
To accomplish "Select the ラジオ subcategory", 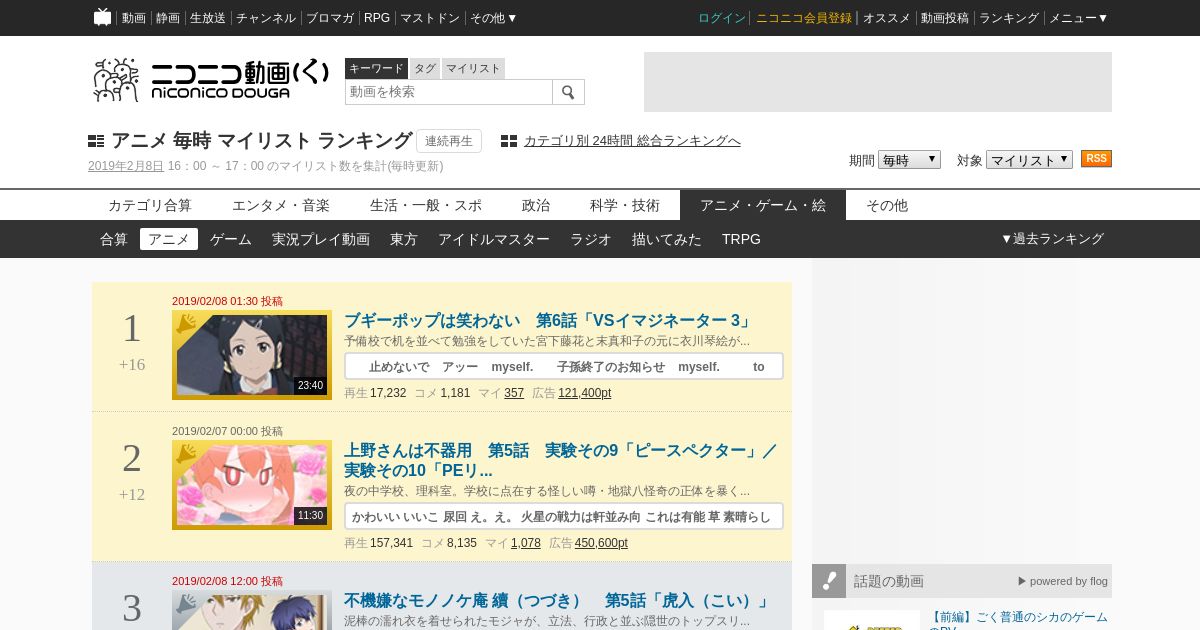I will point(591,239).
